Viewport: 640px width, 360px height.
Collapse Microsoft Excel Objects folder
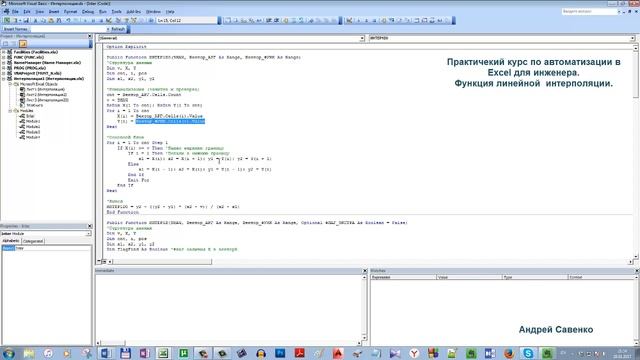[10, 84]
